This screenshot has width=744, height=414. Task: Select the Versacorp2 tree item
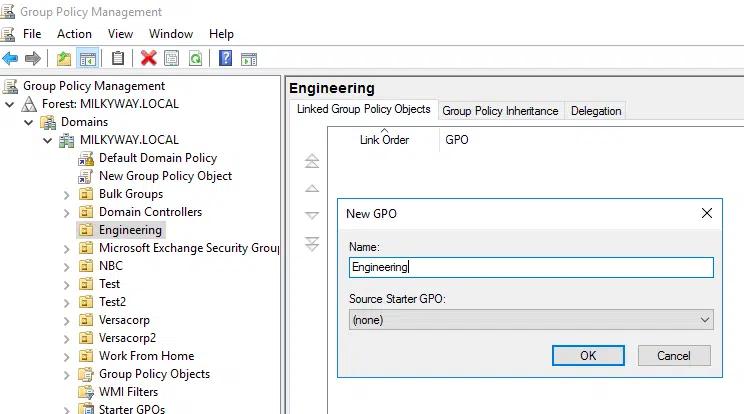coord(127,338)
